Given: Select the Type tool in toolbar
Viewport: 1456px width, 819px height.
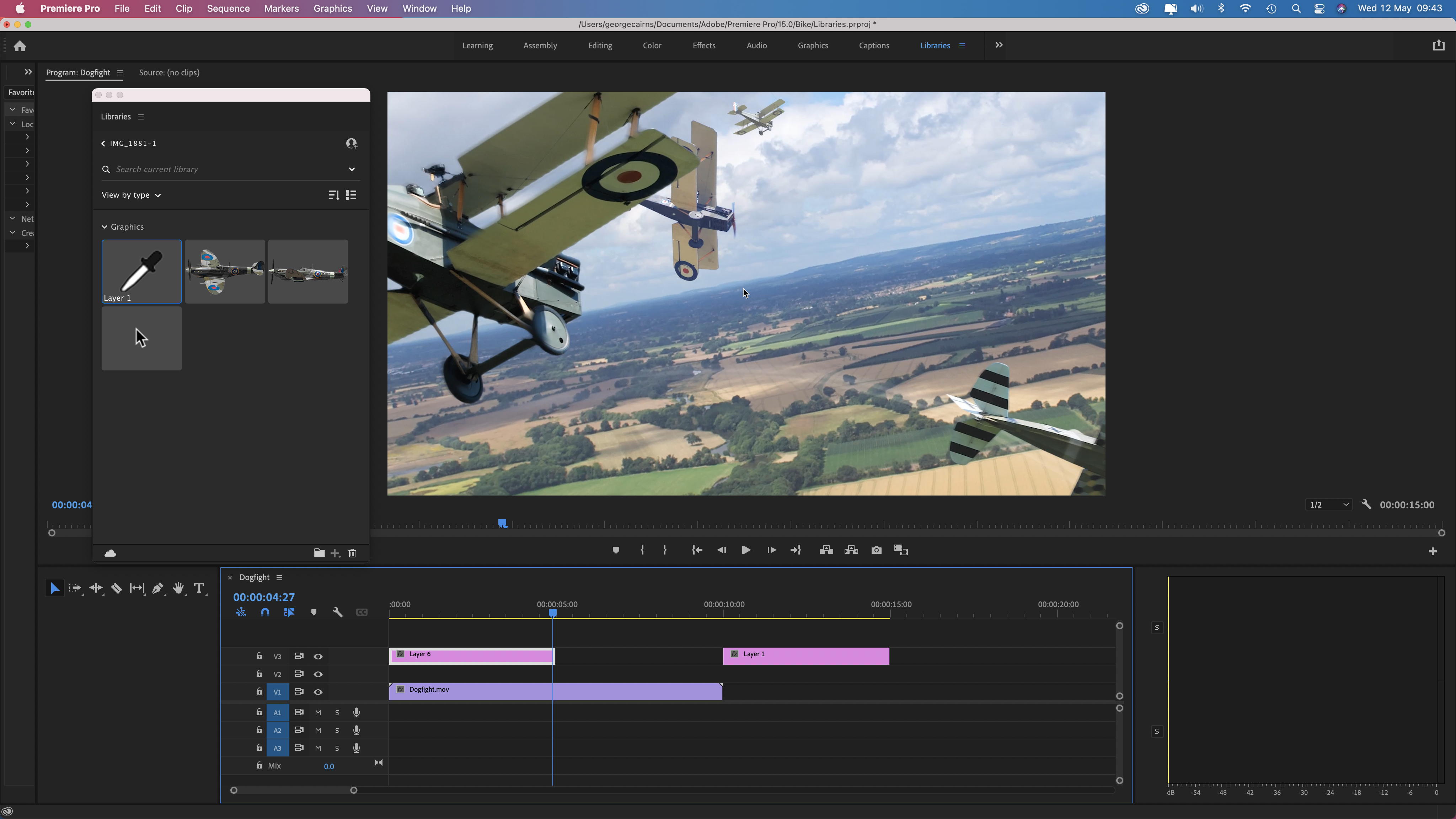Looking at the screenshot, I should click(x=199, y=588).
